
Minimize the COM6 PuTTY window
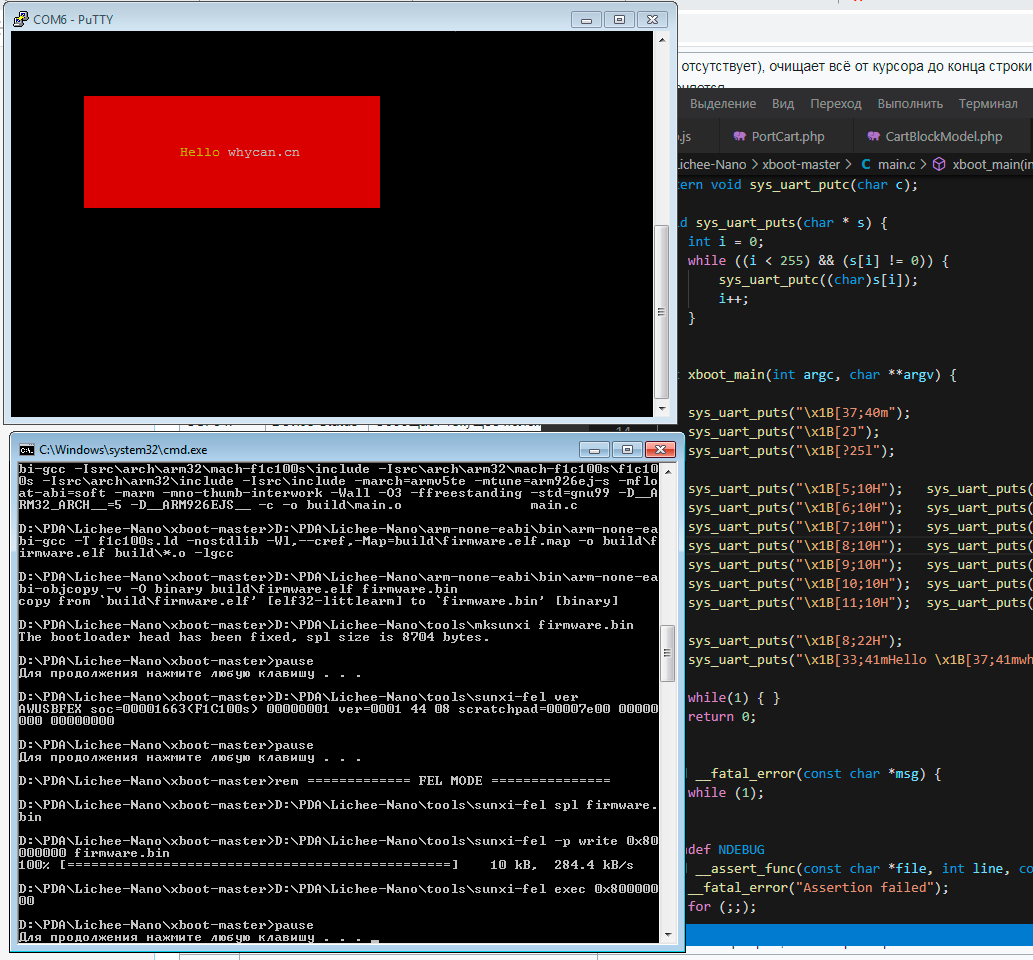pos(586,20)
